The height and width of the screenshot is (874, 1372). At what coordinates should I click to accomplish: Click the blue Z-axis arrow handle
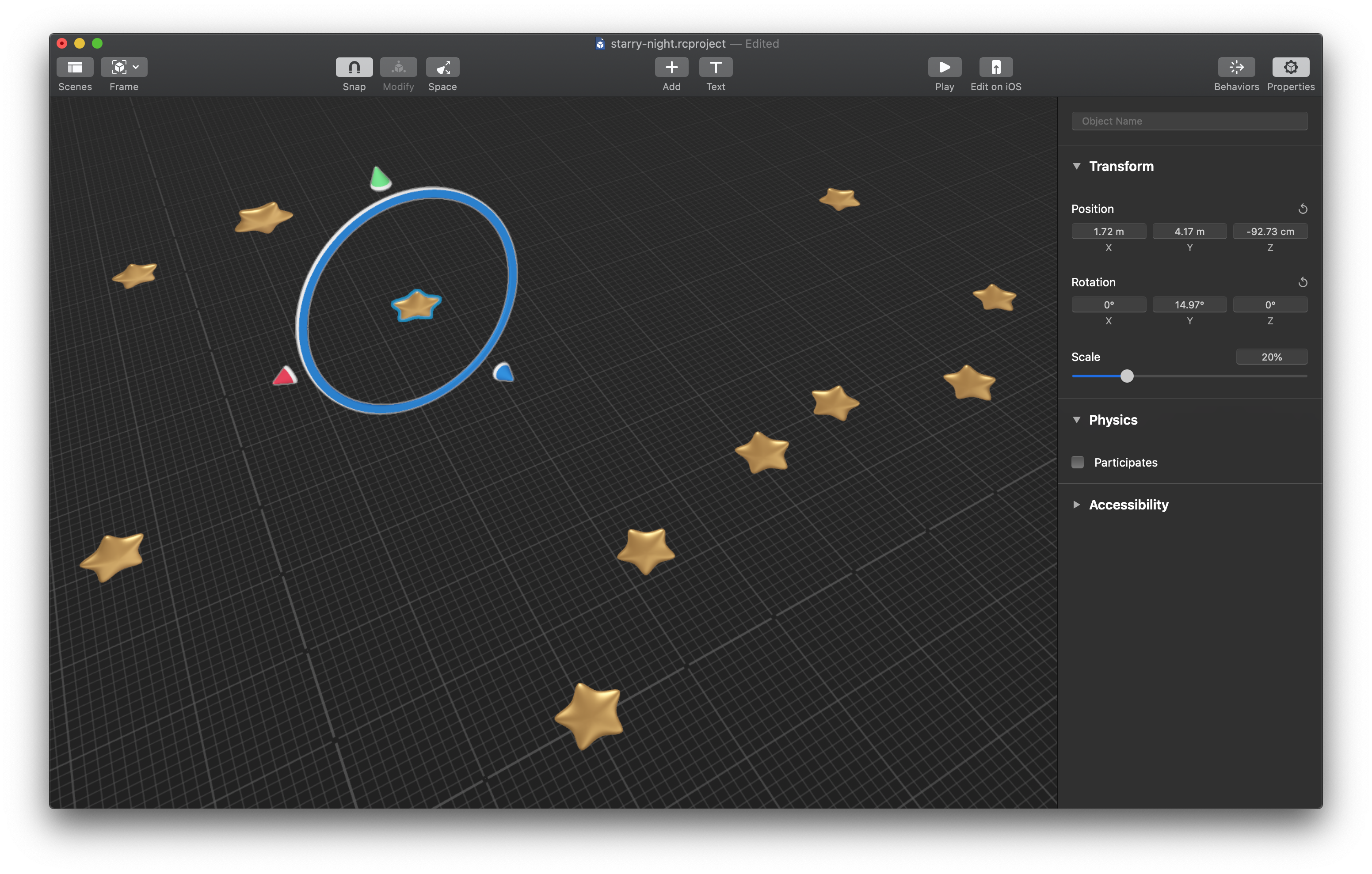point(504,372)
